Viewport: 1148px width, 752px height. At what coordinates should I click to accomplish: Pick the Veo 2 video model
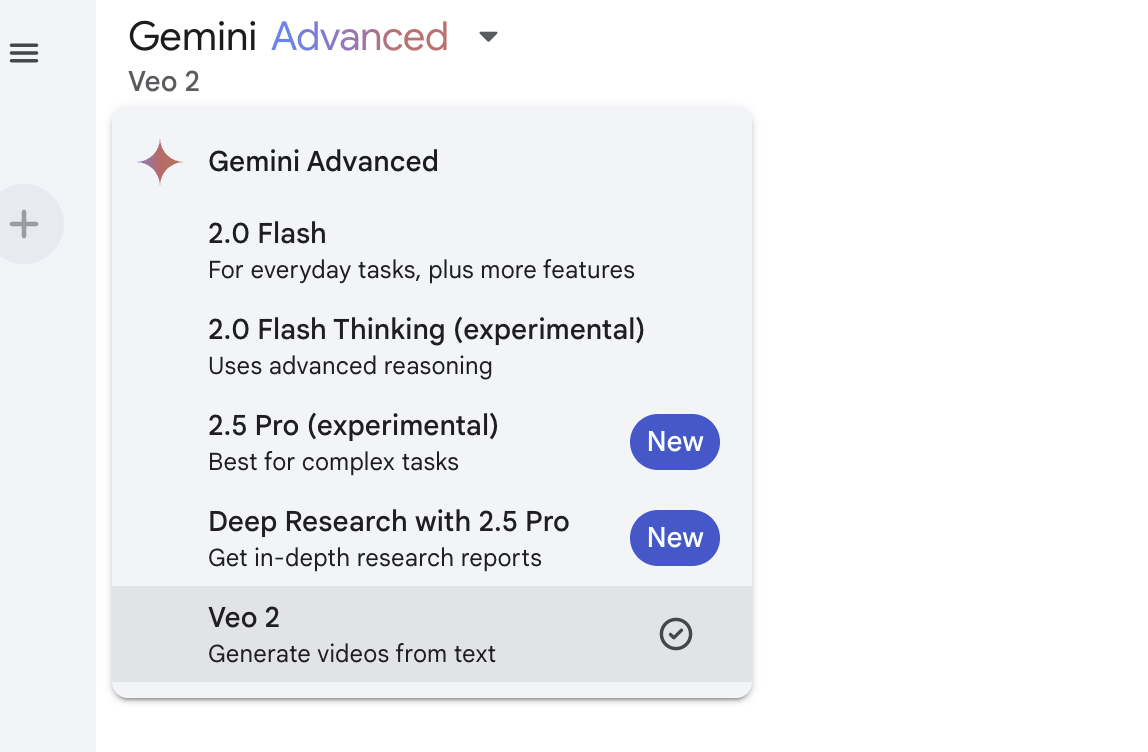[x=432, y=634]
